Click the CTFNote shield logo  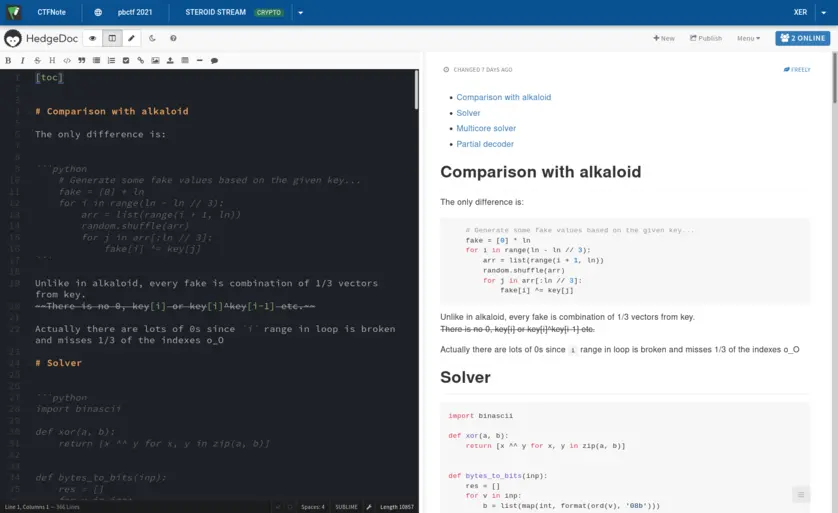pyautogui.click(x=14, y=12)
